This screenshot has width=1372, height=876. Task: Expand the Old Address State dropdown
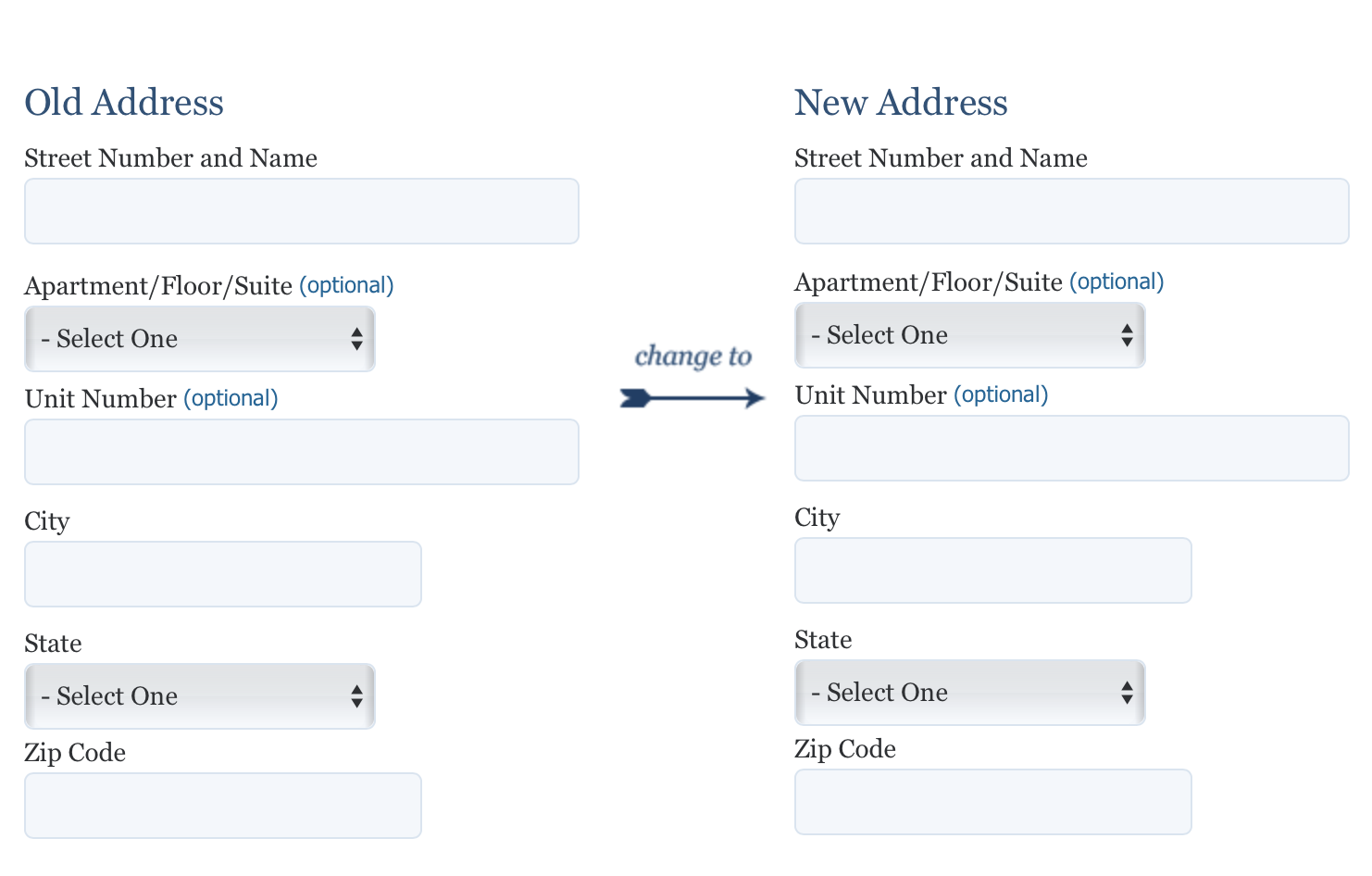click(200, 696)
